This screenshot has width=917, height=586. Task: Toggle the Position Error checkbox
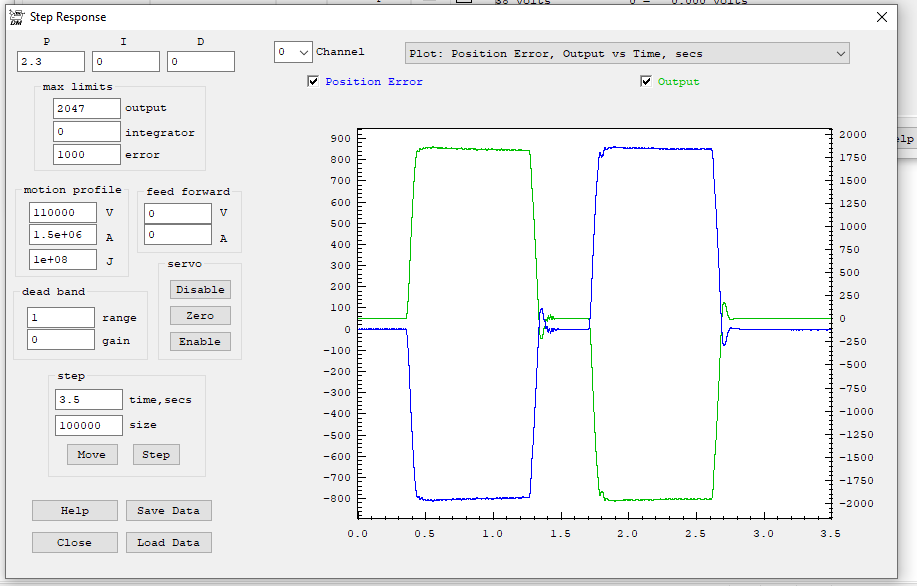[314, 82]
